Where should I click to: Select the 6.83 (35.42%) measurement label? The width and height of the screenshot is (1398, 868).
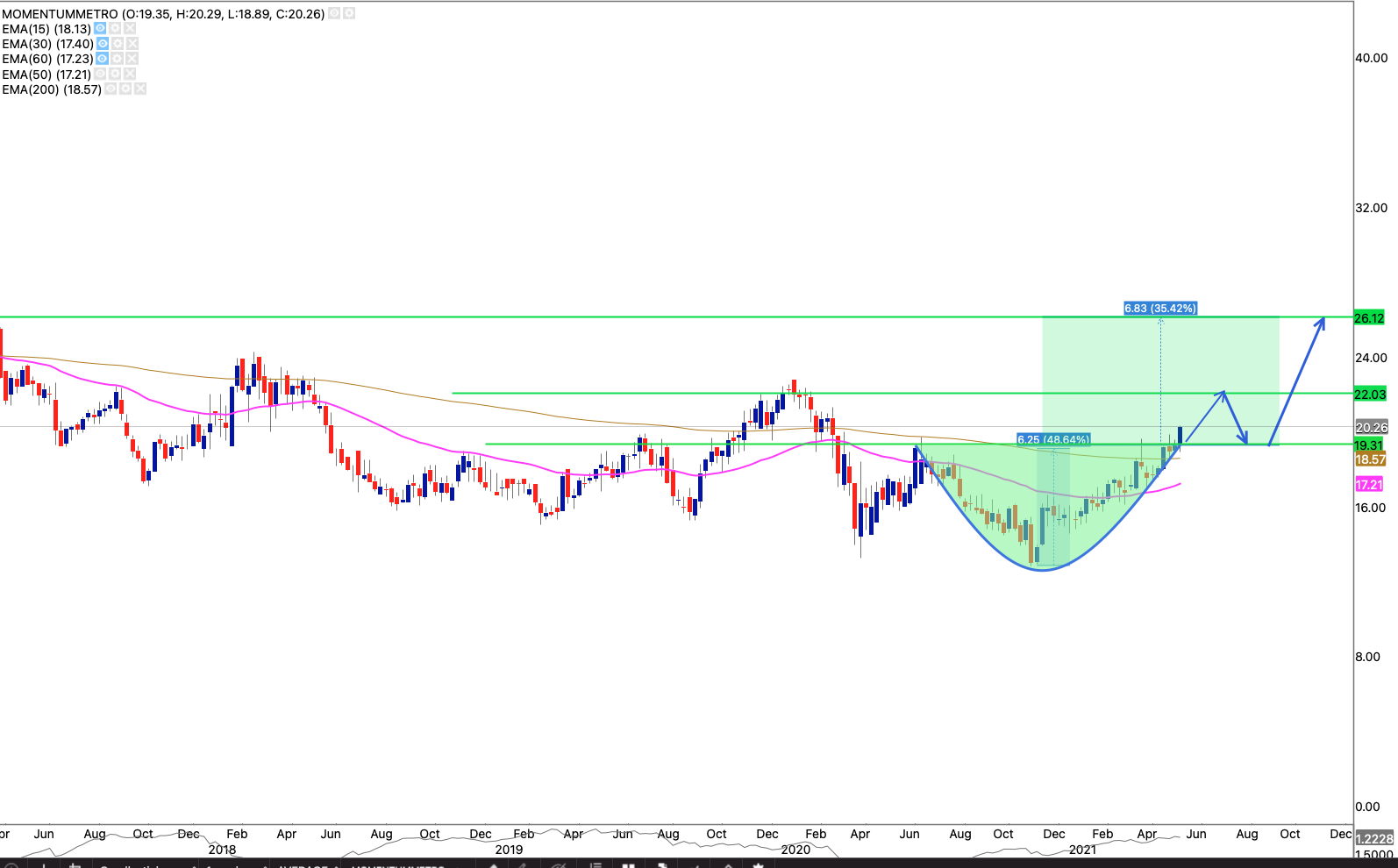click(1159, 309)
